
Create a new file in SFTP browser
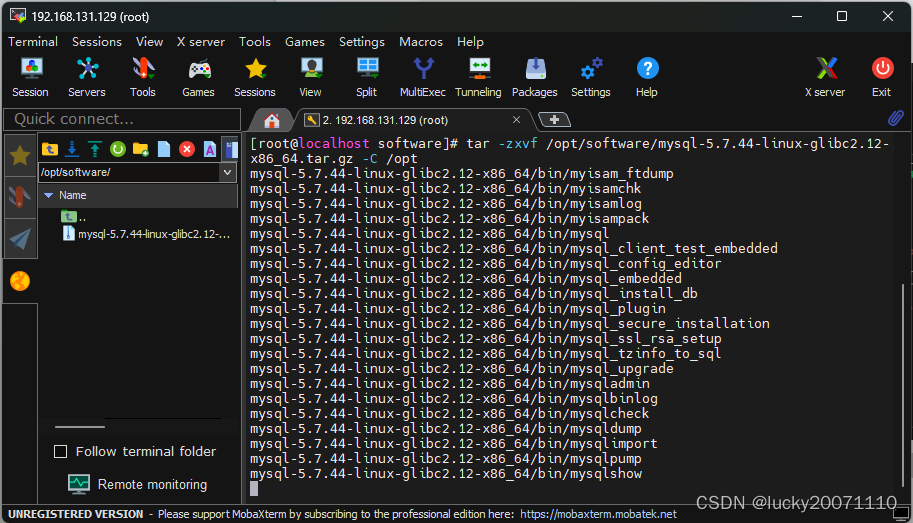[164, 149]
